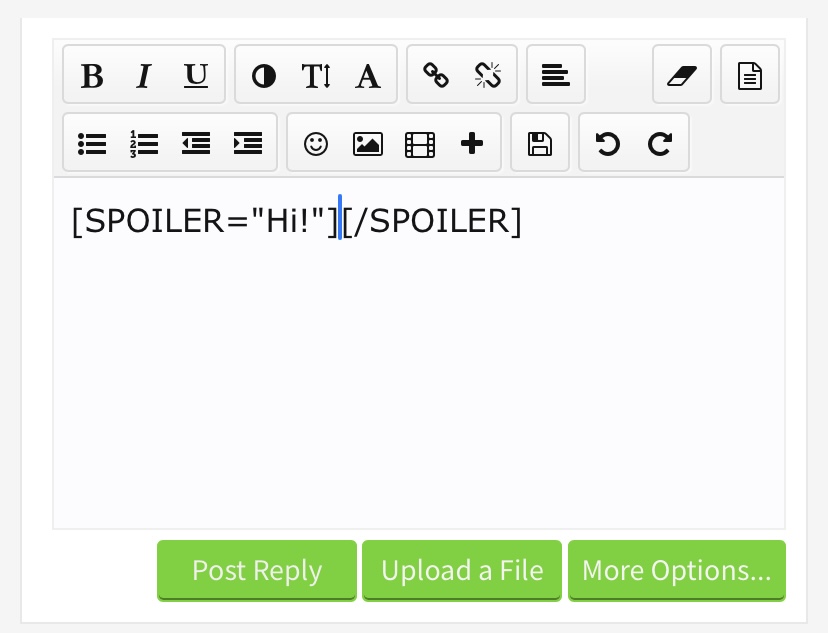Image resolution: width=828 pixels, height=633 pixels.
Task: Switch to BB code editor mode
Action: click(x=750, y=75)
